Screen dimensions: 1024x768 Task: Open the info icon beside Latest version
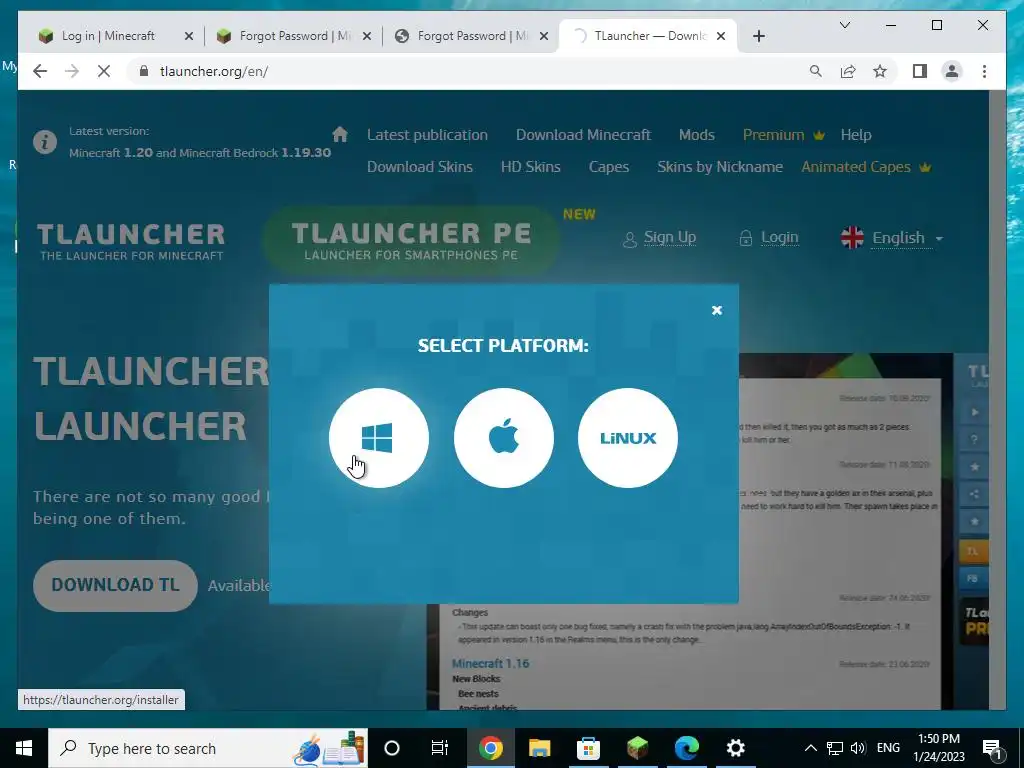click(45, 142)
